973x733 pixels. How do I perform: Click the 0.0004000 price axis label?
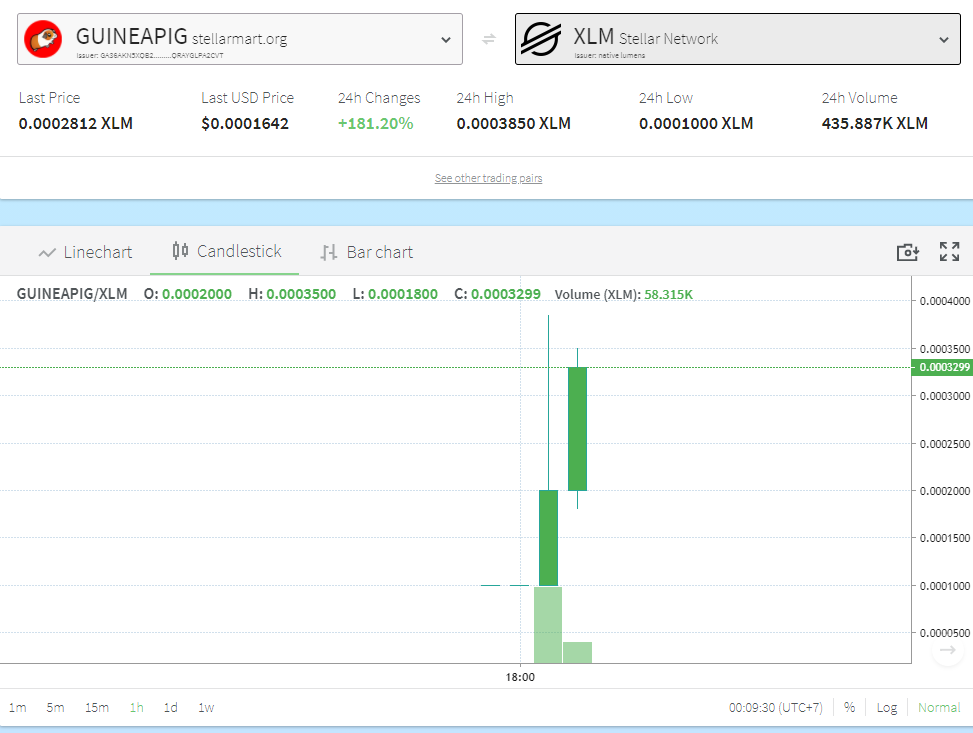pyautogui.click(x=944, y=301)
